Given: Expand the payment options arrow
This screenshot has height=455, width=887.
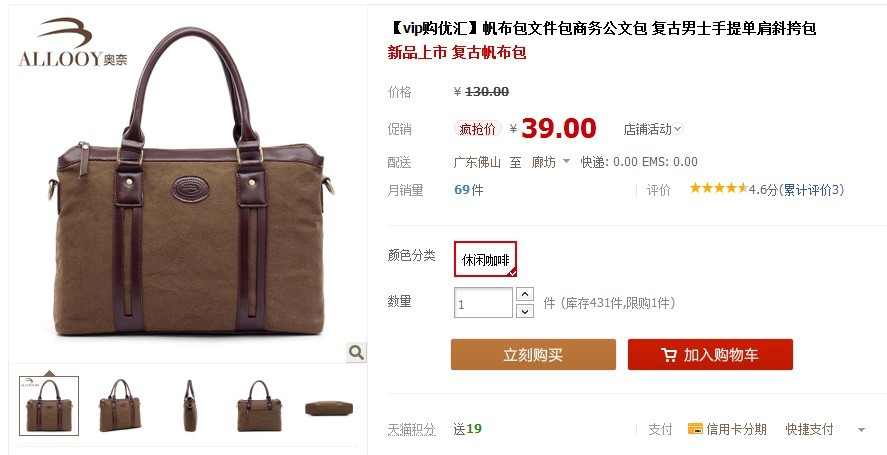Looking at the screenshot, I should (862, 430).
